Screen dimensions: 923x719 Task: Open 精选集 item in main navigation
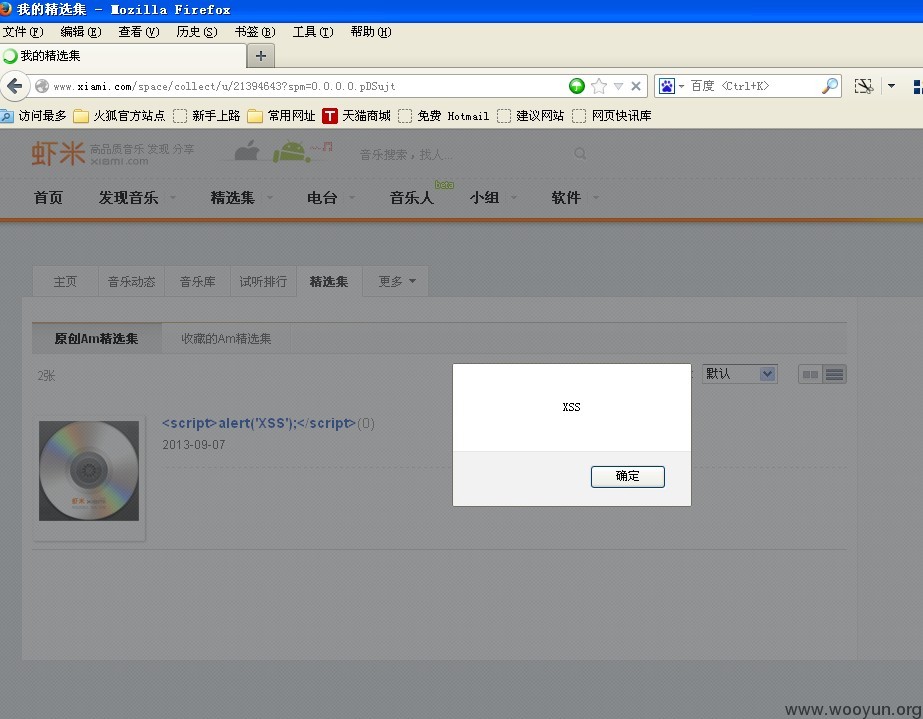click(233, 198)
